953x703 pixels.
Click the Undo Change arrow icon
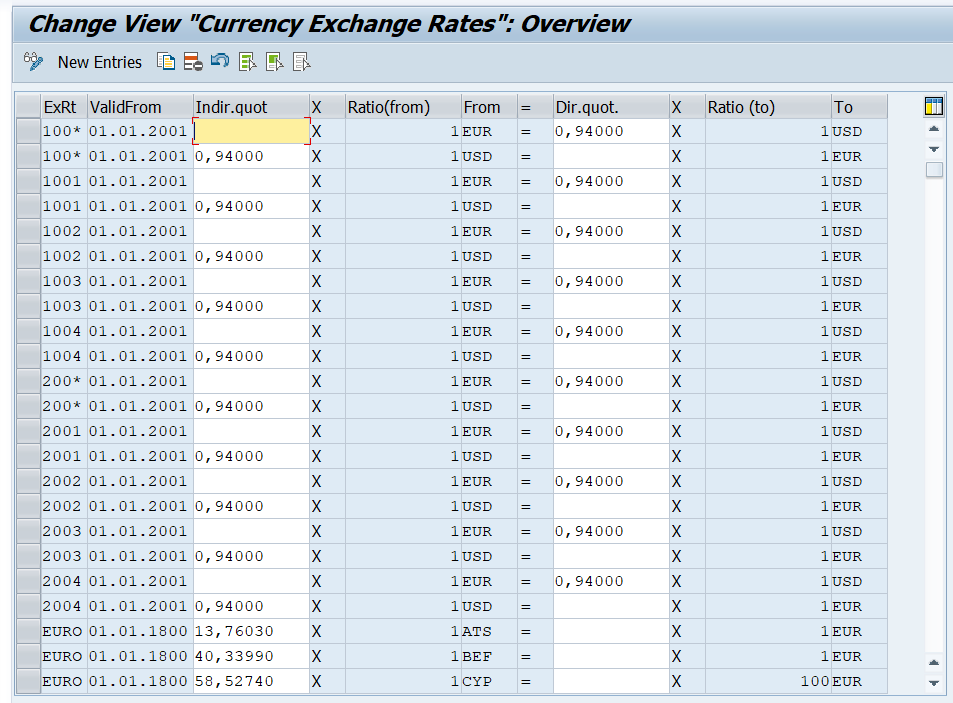coord(219,61)
